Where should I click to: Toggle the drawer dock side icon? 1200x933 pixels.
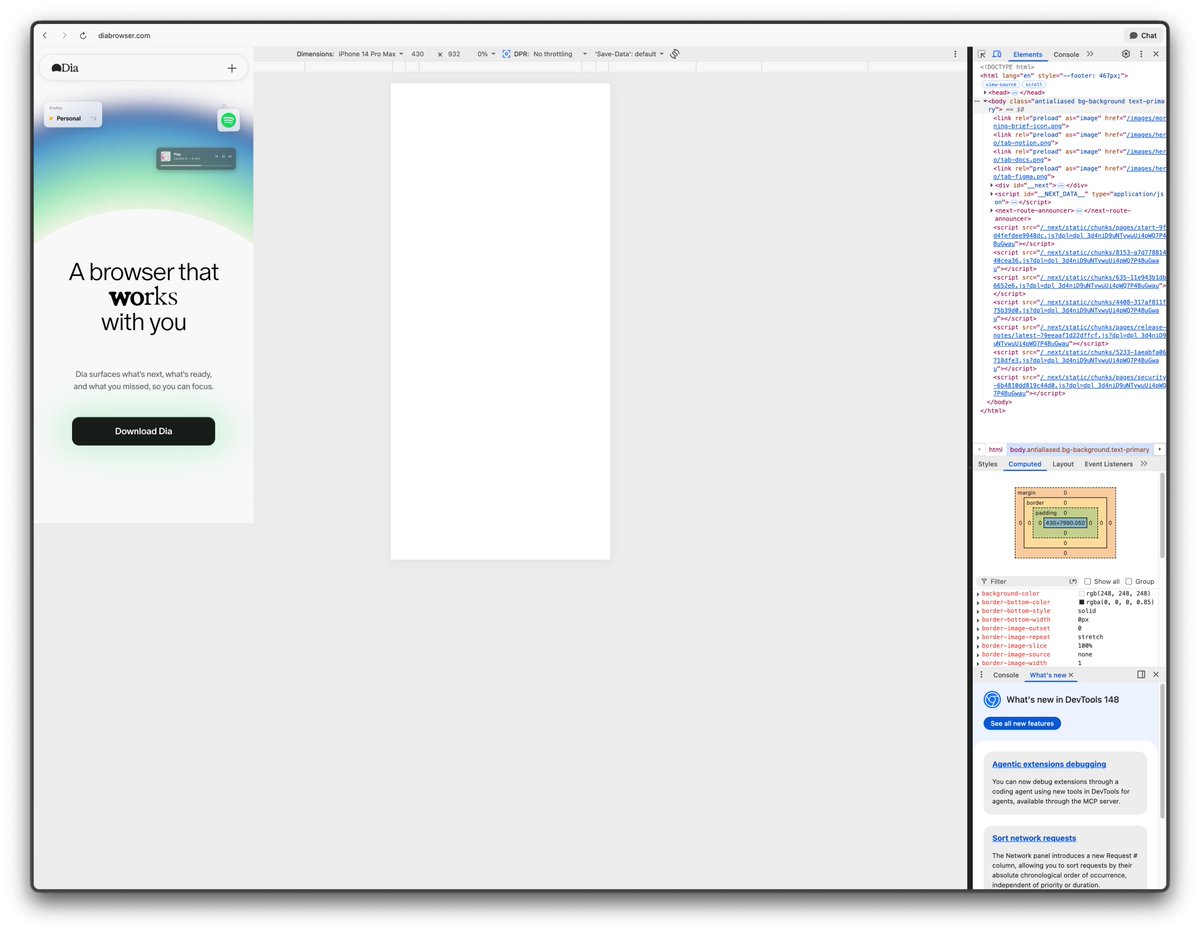pos(1141,675)
